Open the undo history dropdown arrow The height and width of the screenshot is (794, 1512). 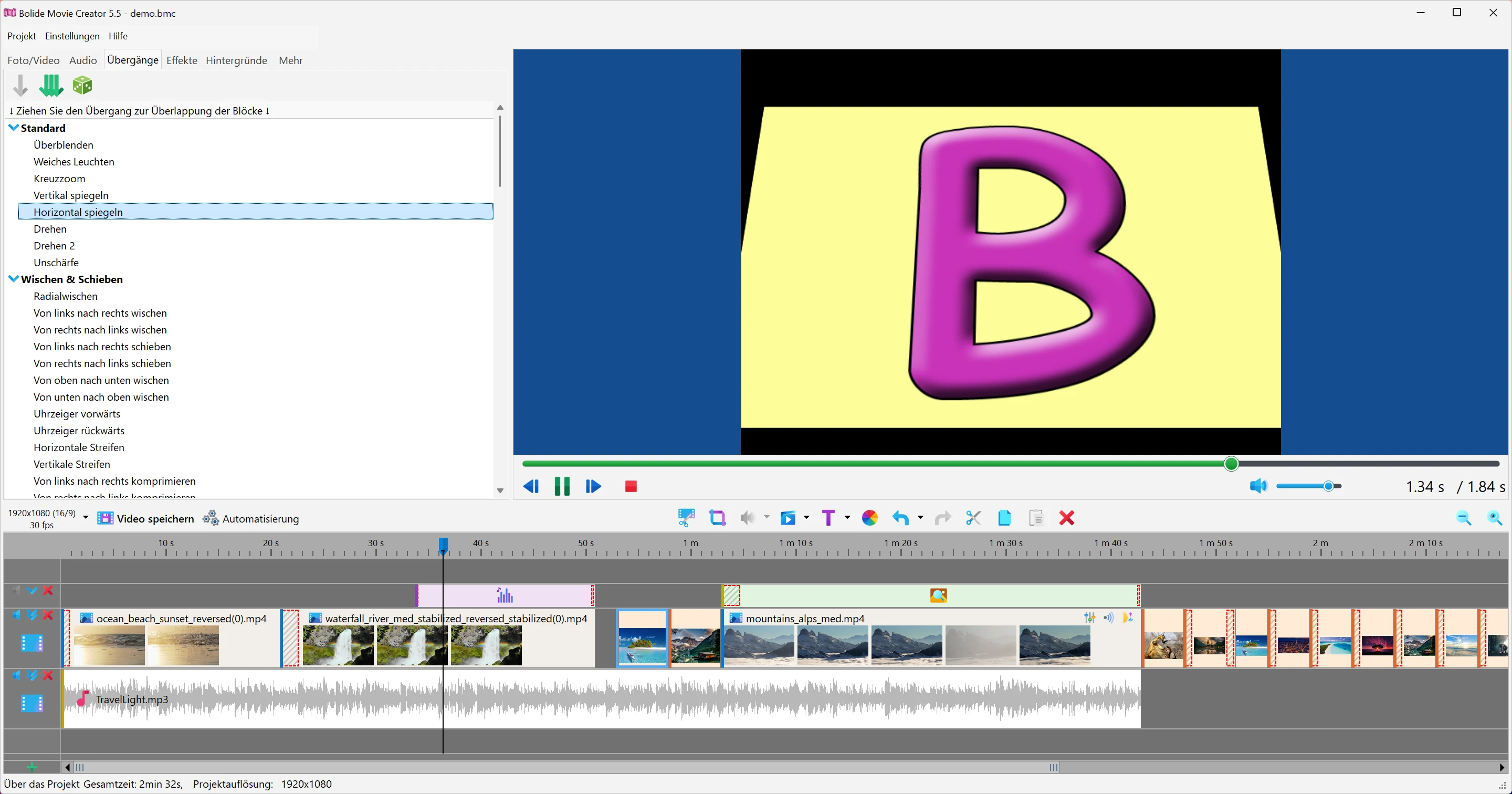920,517
